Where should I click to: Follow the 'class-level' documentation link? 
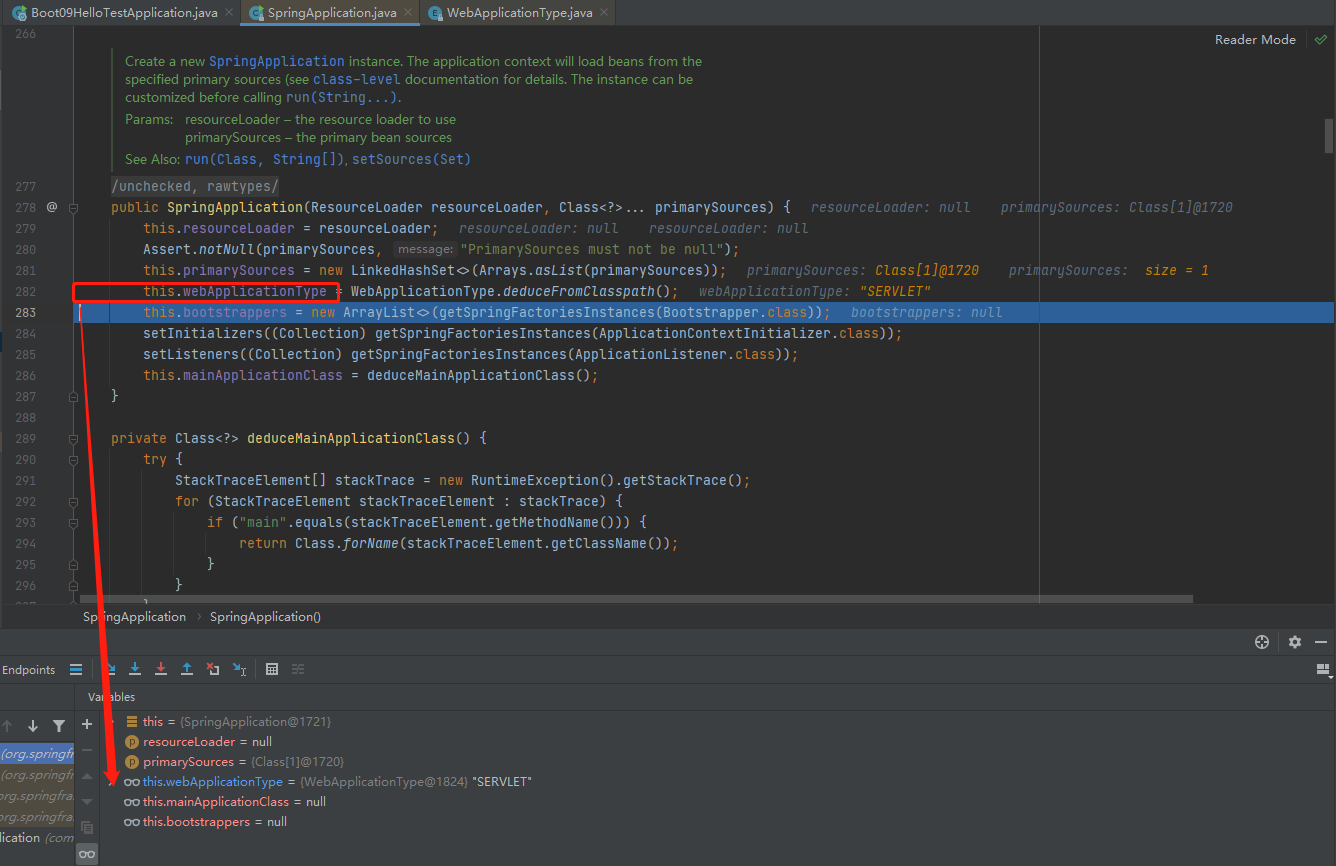(x=356, y=79)
